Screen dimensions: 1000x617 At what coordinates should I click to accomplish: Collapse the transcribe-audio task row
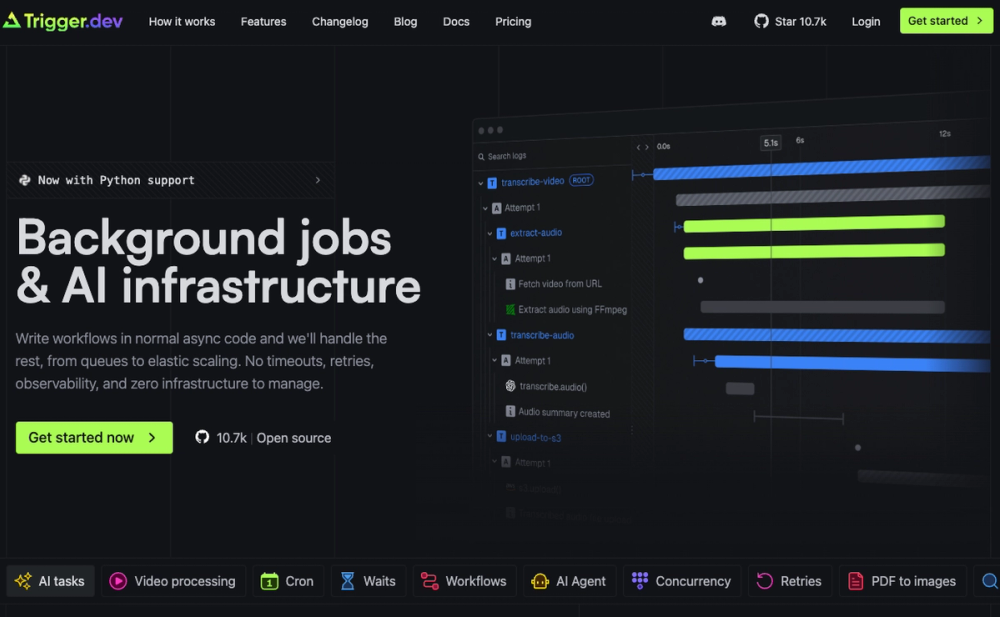[x=490, y=334]
